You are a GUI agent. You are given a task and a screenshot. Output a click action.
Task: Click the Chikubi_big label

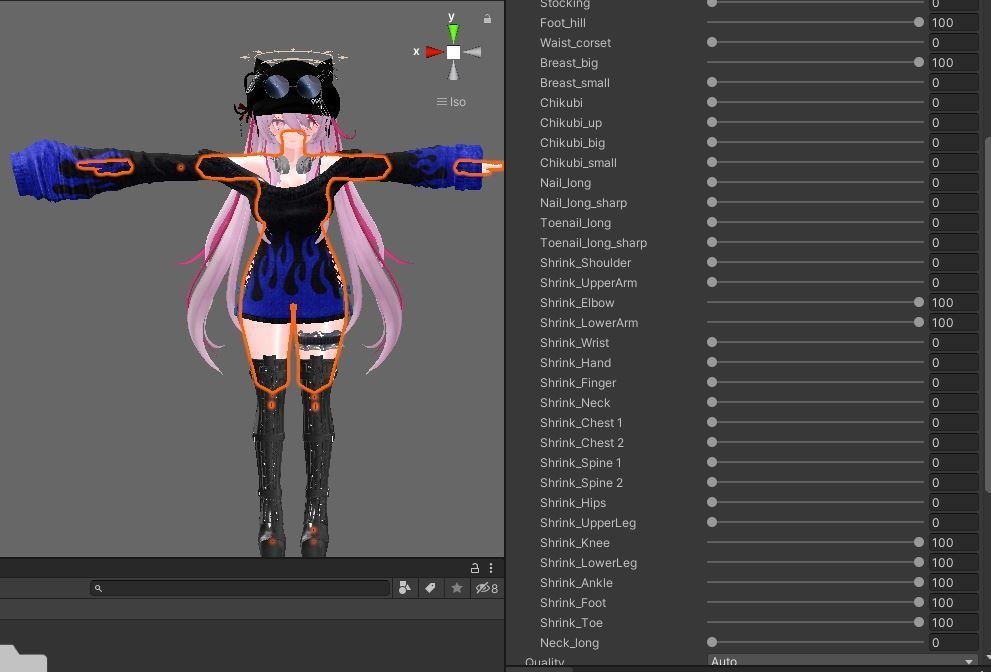(x=572, y=143)
